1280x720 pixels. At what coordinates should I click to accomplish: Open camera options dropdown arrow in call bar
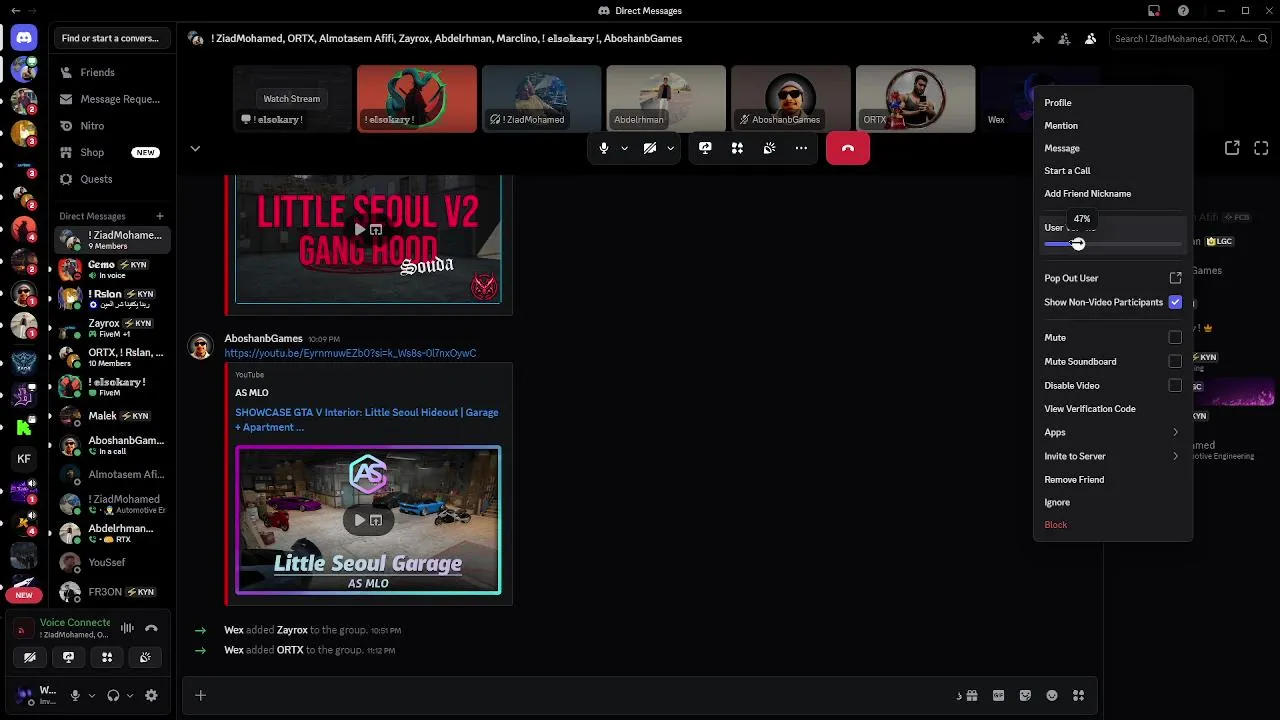coord(670,148)
